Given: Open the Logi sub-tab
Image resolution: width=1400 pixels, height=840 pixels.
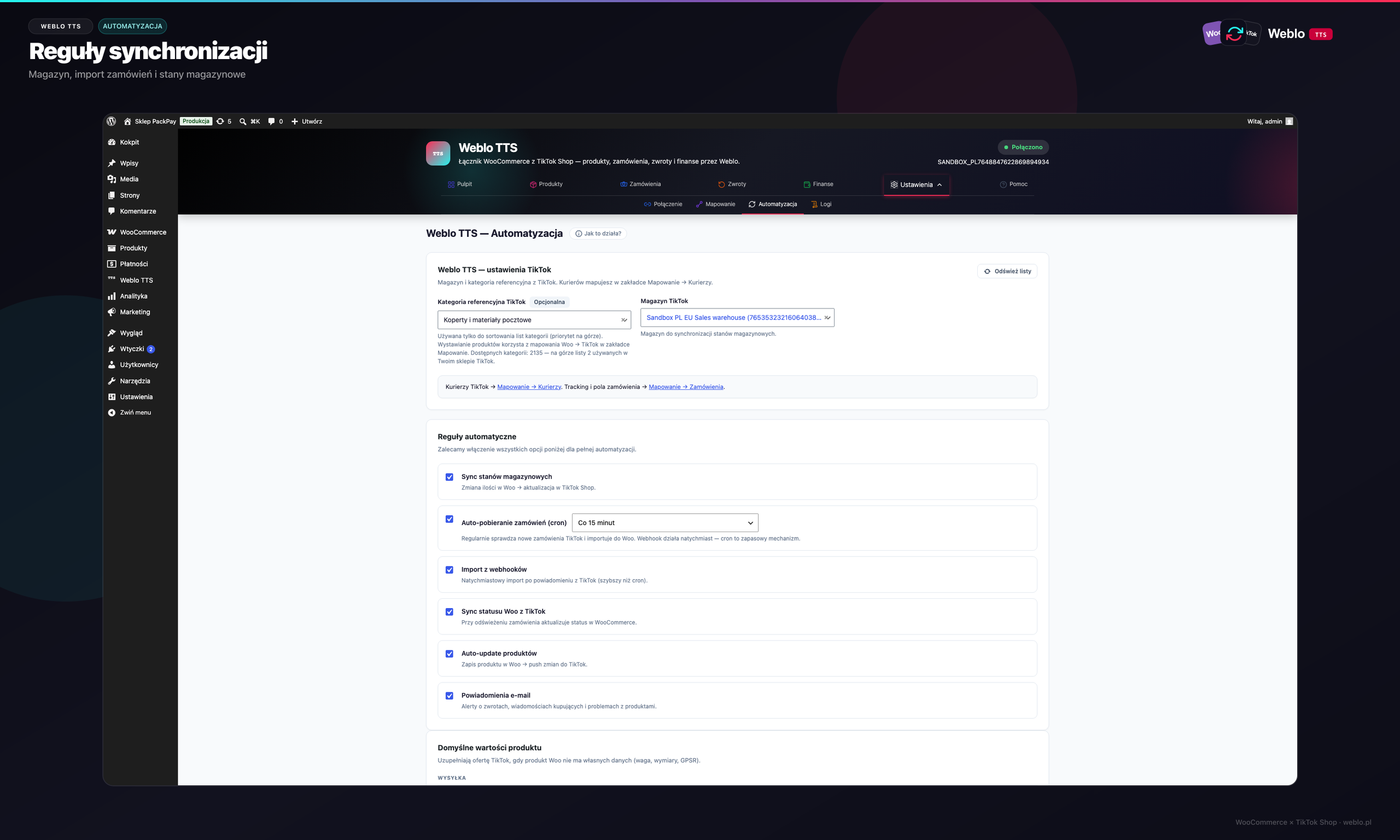Looking at the screenshot, I should 821,205.
